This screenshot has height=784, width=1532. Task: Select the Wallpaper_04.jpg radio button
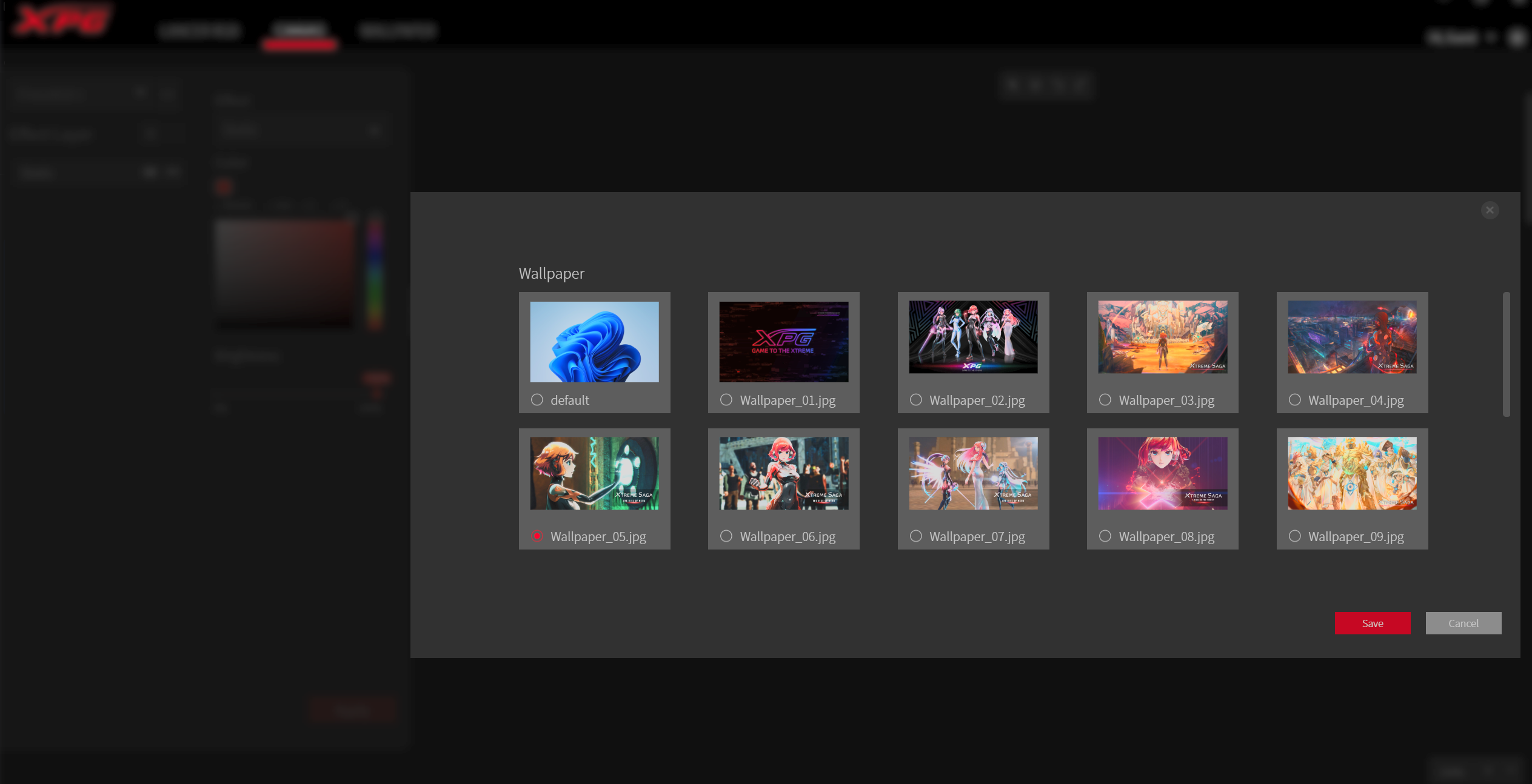pyautogui.click(x=1294, y=400)
